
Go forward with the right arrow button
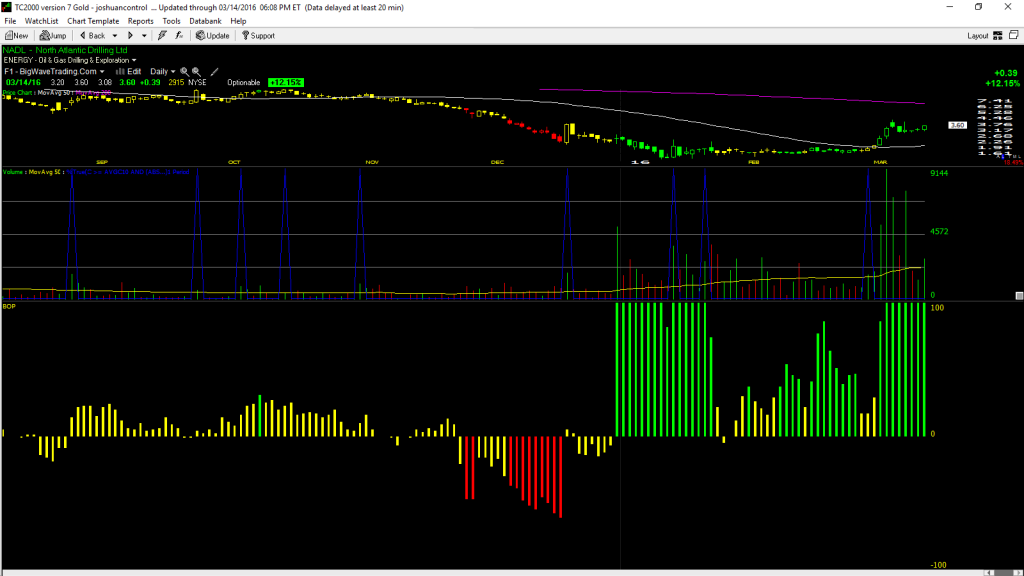[x=131, y=36]
